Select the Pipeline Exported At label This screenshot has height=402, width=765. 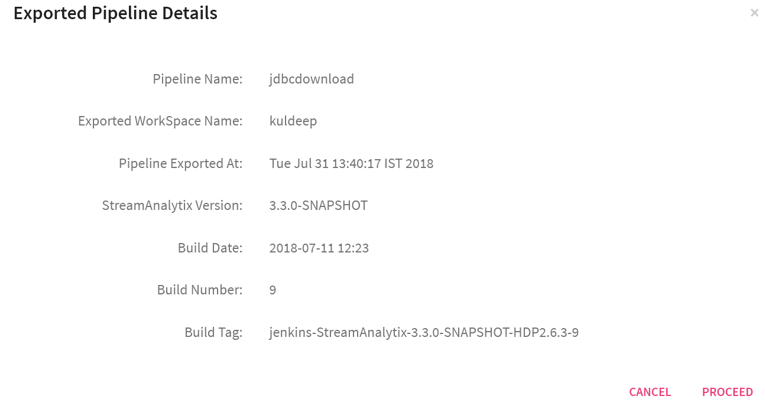180,163
